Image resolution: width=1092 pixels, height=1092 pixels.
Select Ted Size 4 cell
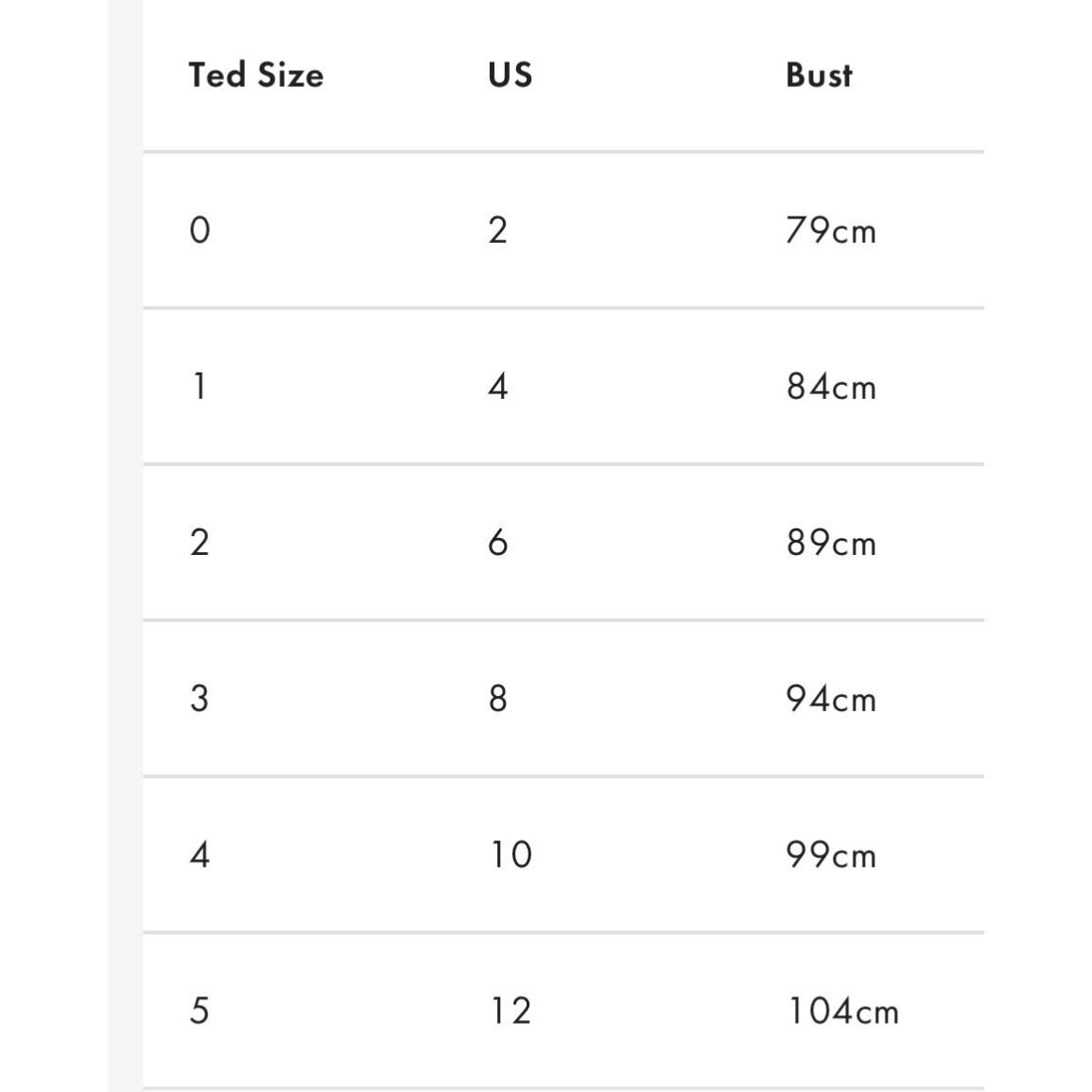pyautogui.click(x=199, y=855)
